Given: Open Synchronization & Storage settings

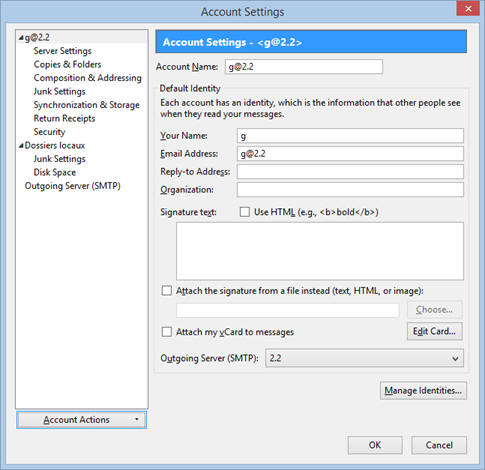Looking at the screenshot, I should 87,105.
